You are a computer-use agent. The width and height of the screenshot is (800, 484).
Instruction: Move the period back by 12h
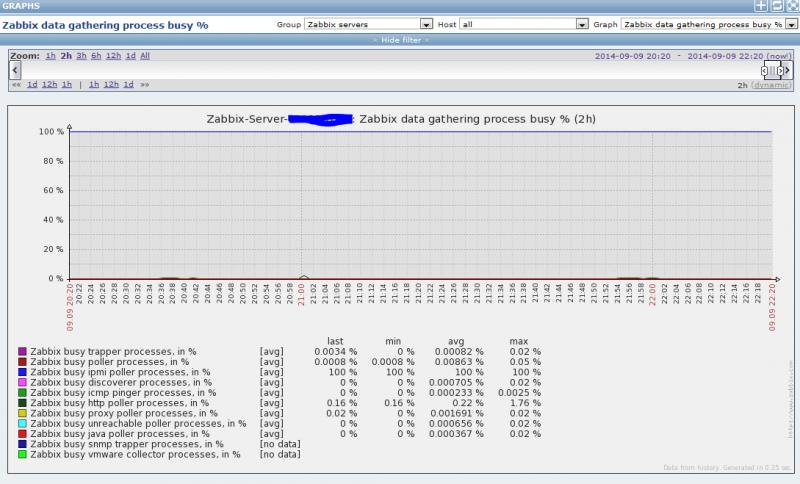click(49, 84)
